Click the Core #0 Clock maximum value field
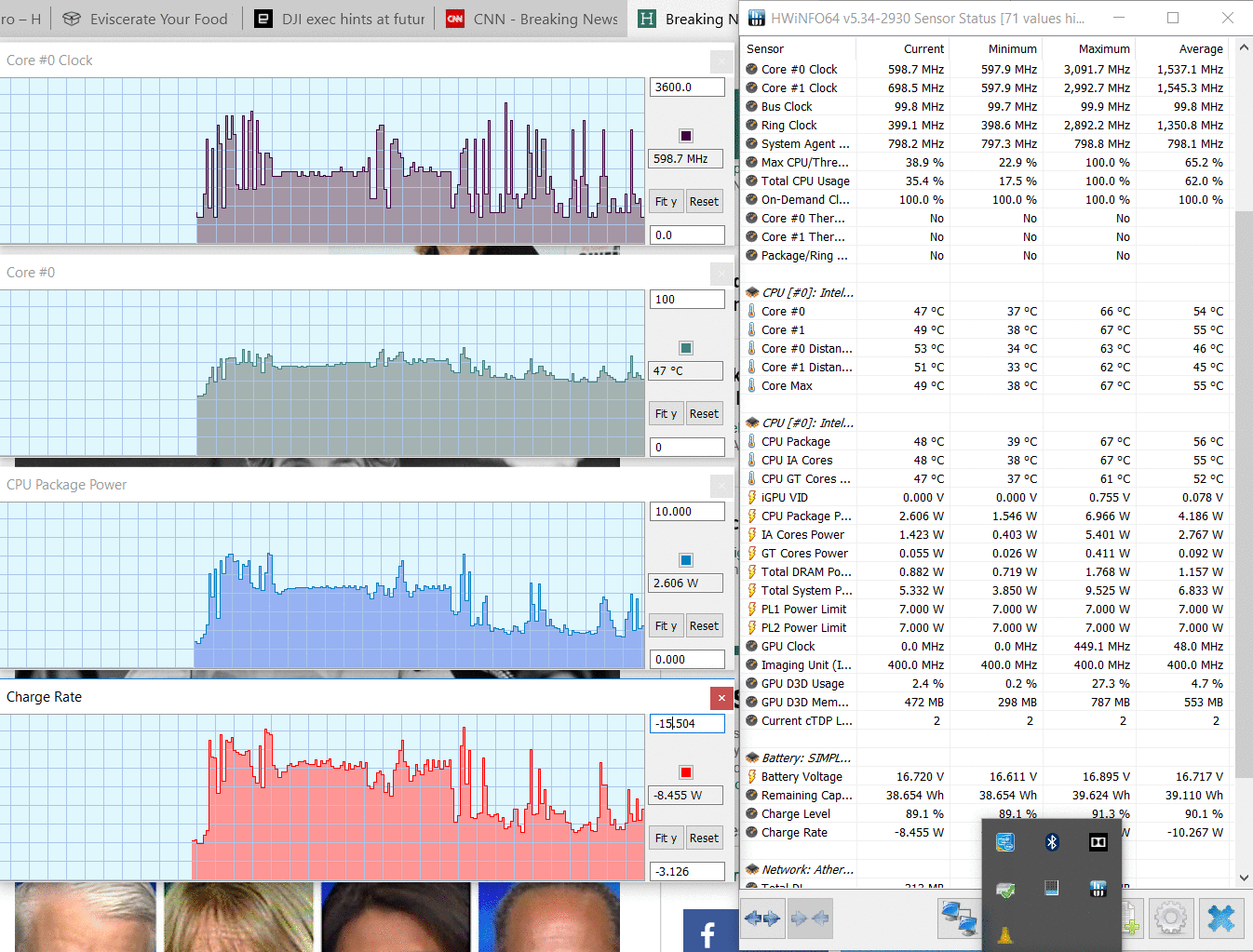Viewport: 1253px width, 952px height. [x=686, y=87]
